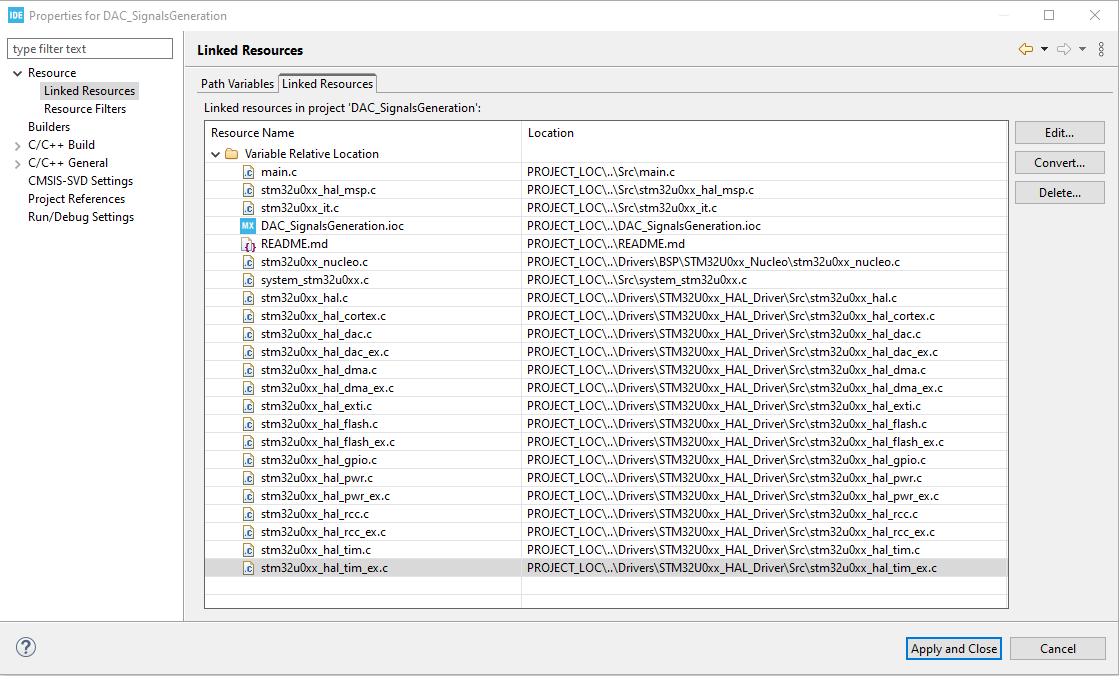The height and width of the screenshot is (676, 1119).
Task: Click the type filter text field
Action: pos(89,48)
